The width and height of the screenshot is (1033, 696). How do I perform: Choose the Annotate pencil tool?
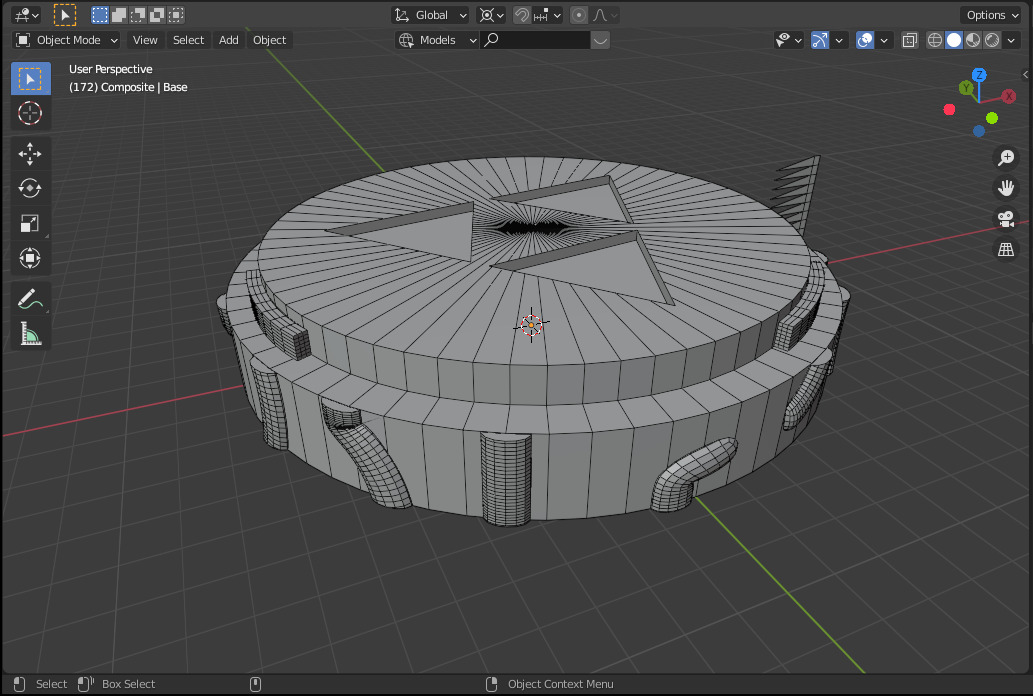(x=30, y=299)
